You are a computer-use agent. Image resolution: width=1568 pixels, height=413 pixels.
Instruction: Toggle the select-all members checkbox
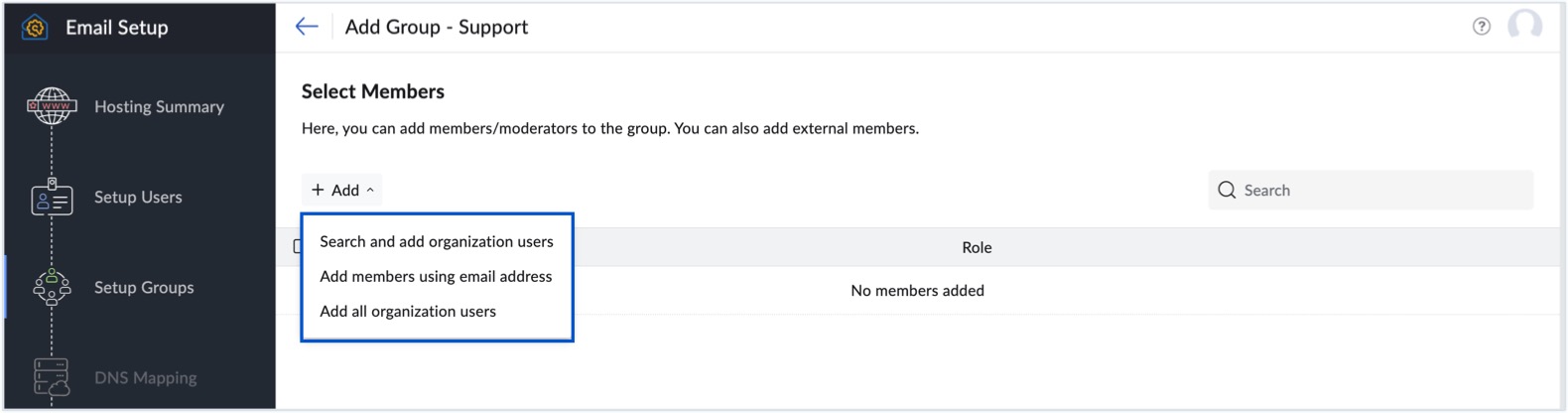[x=298, y=246]
